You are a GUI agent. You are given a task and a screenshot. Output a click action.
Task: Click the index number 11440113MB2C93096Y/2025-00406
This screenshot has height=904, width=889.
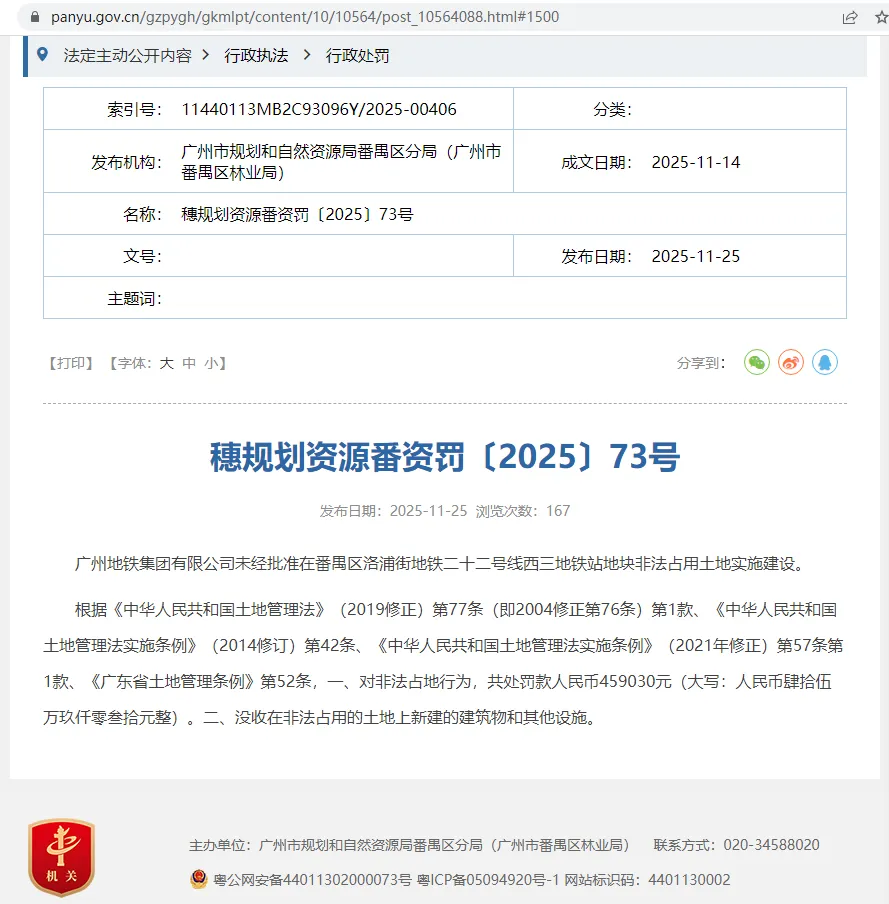point(319,109)
